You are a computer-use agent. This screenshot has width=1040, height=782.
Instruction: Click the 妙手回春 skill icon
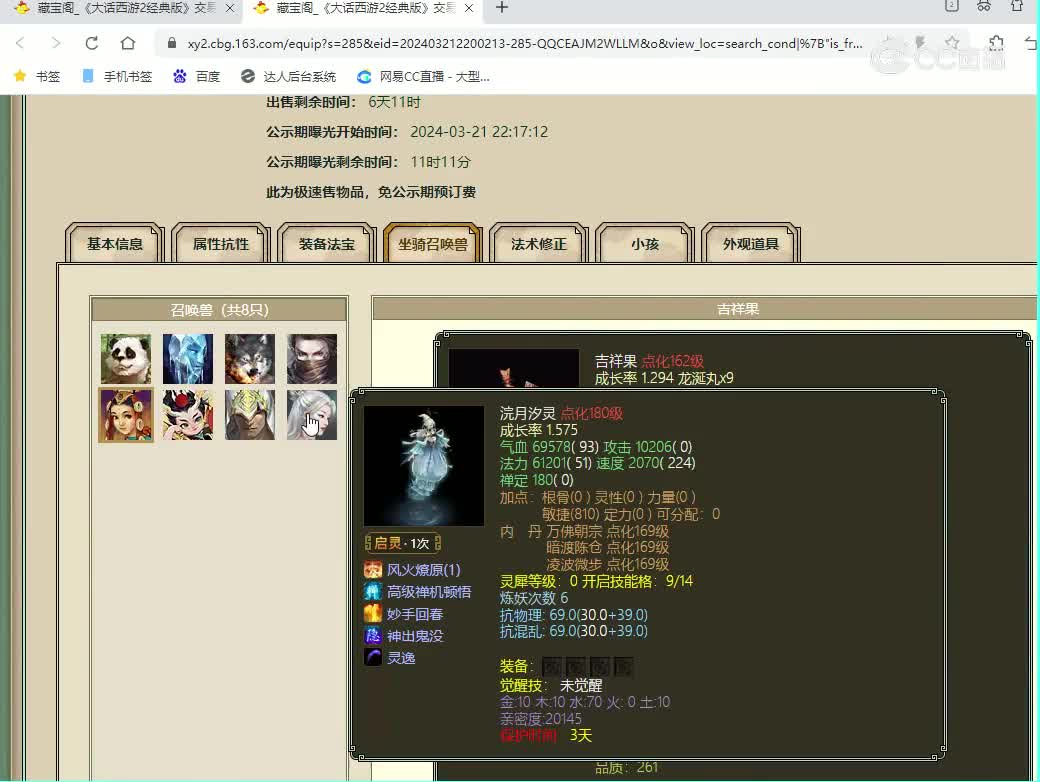pos(373,613)
